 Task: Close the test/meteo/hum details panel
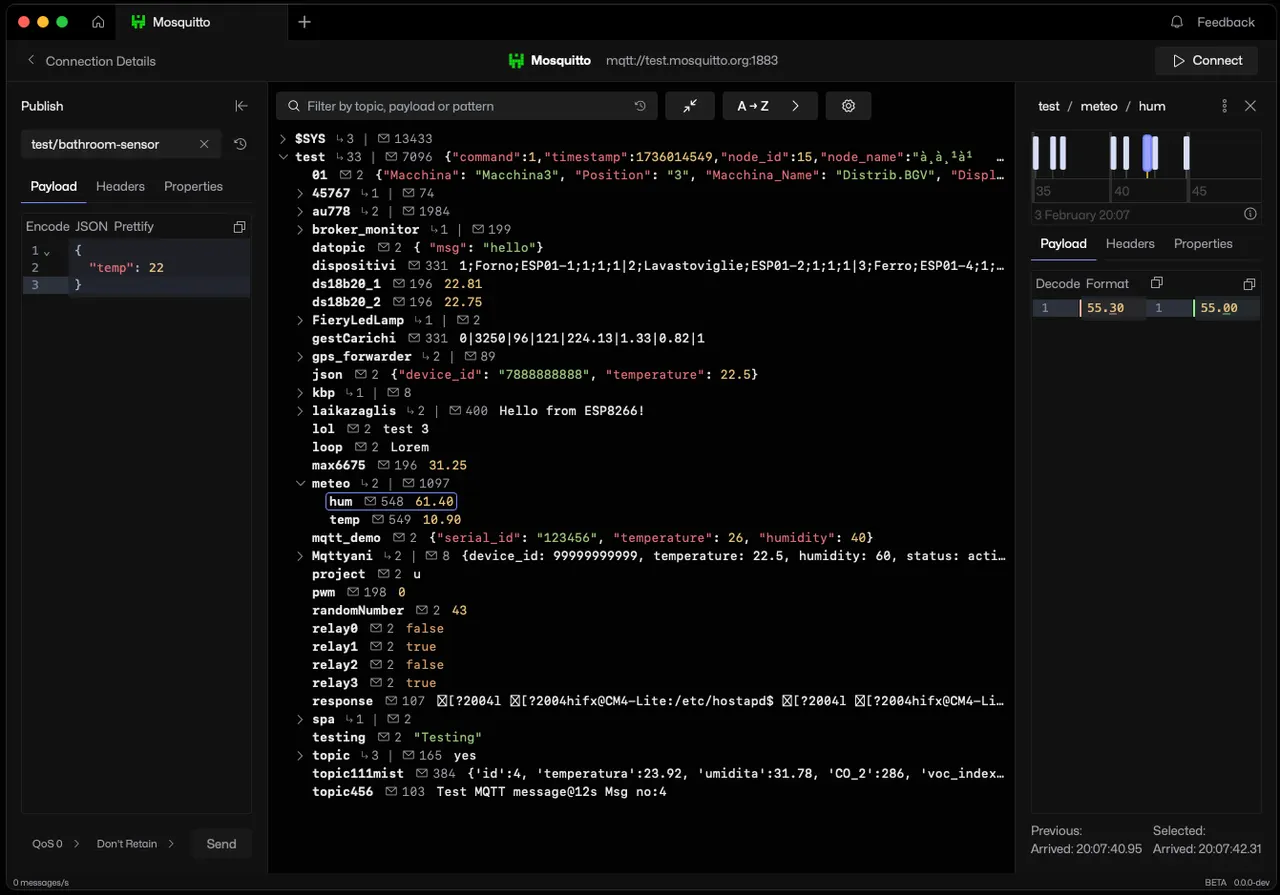pos(1250,106)
